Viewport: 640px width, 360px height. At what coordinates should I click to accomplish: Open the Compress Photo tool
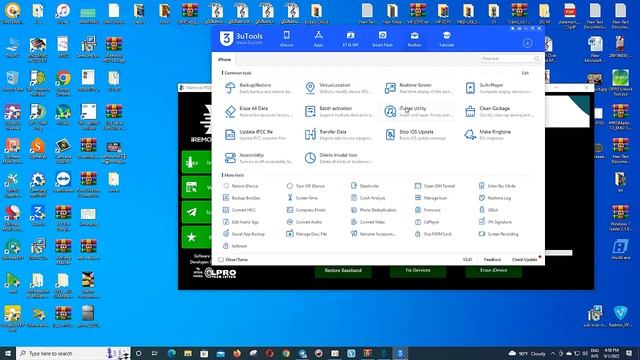(306, 210)
